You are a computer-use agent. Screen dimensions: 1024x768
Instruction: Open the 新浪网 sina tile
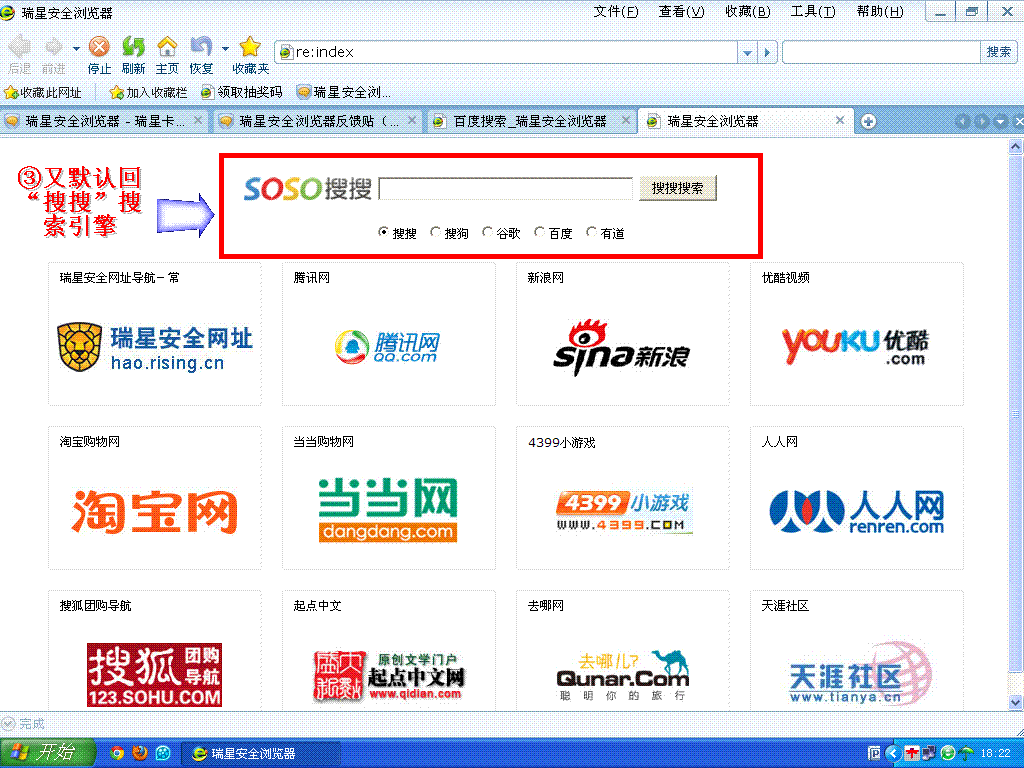pyautogui.click(x=622, y=334)
